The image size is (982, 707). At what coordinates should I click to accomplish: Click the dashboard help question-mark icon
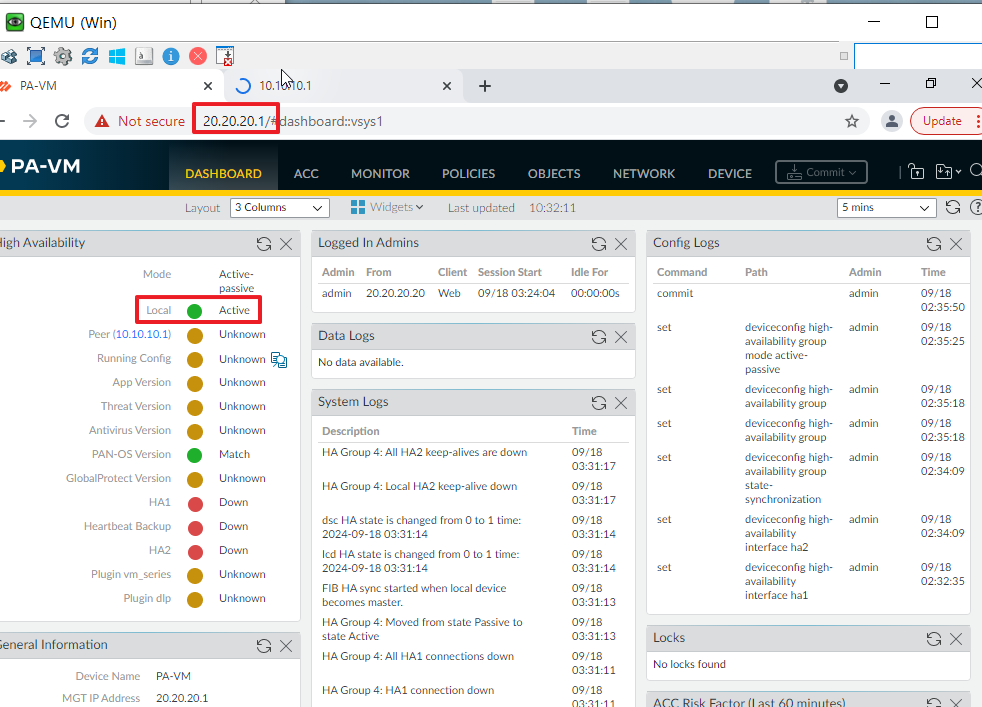tap(976, 207)
